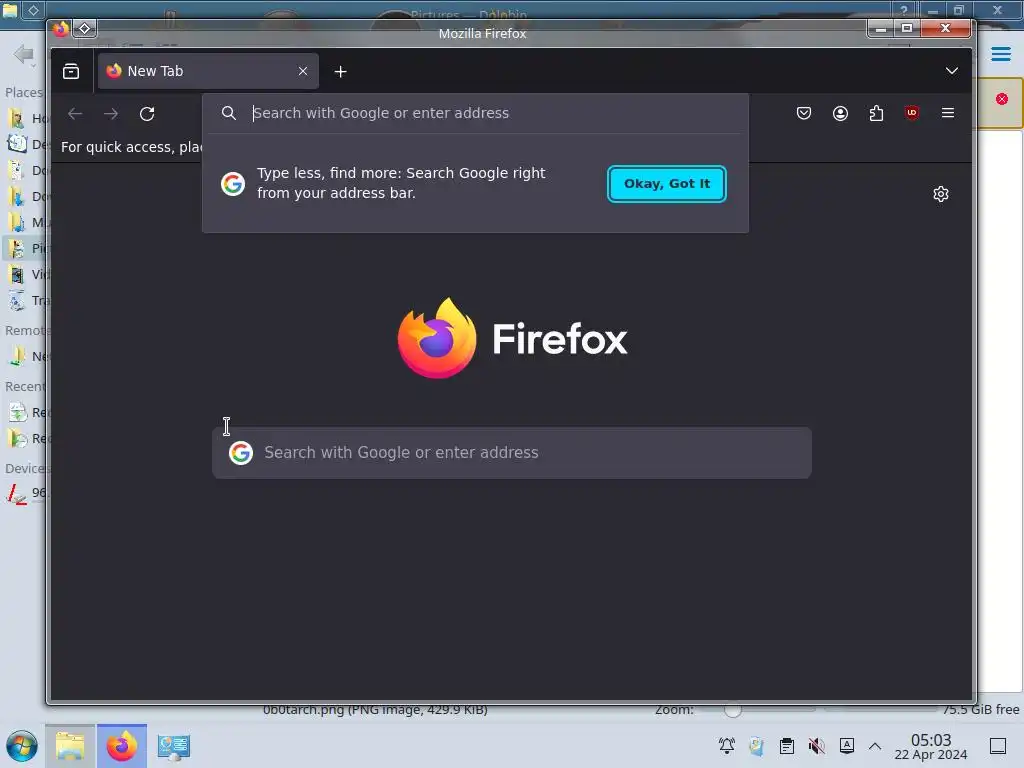The height and width of the screenshot is (768, 1024).
Task: Click the Dolphin back arrow
Action: 24,54
